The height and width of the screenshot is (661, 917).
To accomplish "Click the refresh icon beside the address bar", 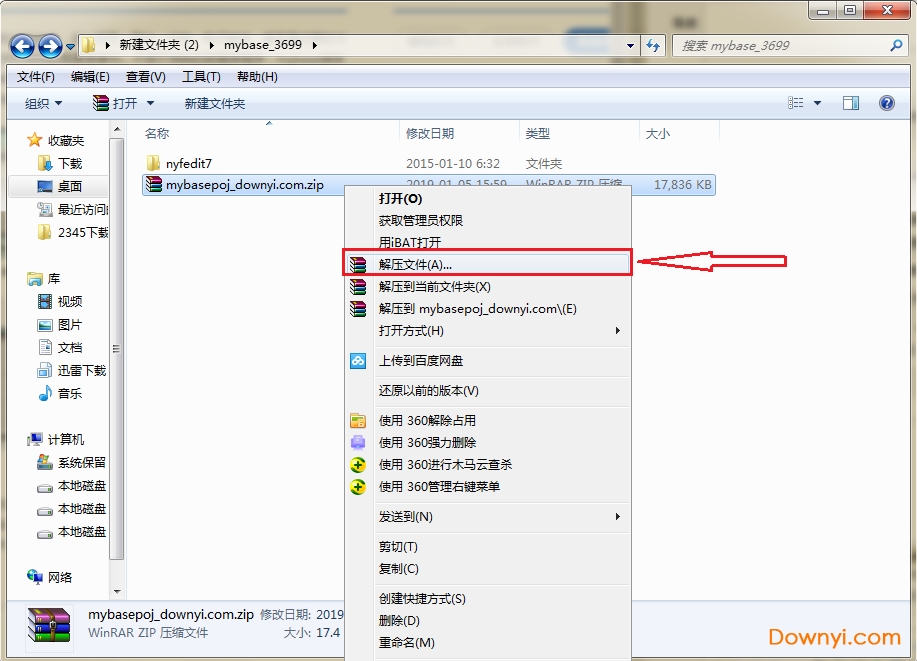I will tap(652, 46).
